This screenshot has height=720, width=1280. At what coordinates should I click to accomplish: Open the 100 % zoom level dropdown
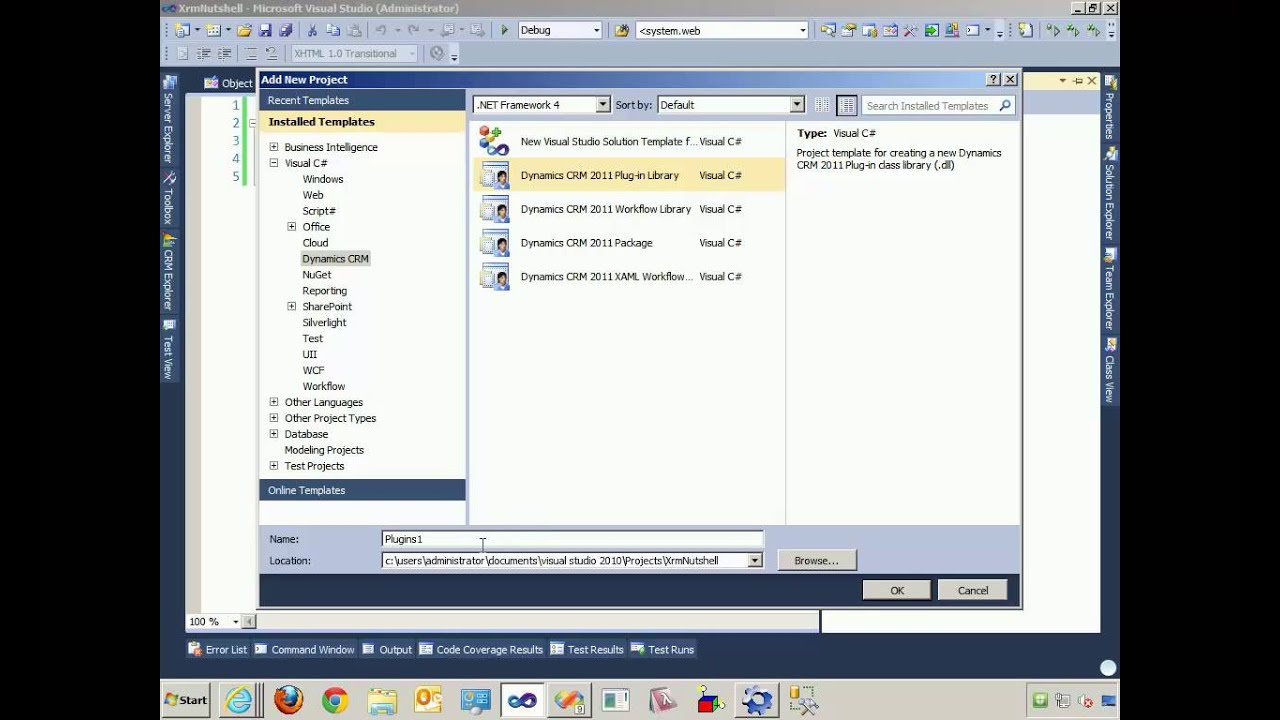(x=236, y=622)
